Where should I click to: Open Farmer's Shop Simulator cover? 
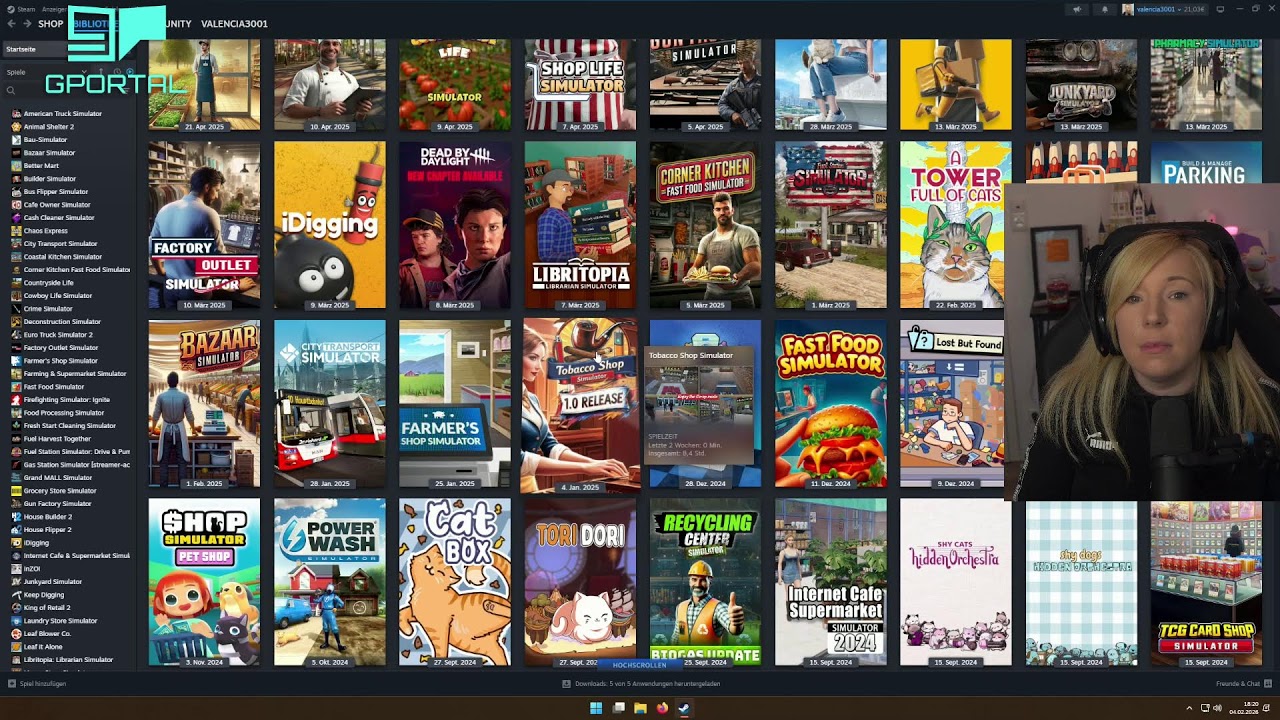(x=455, y=404)
